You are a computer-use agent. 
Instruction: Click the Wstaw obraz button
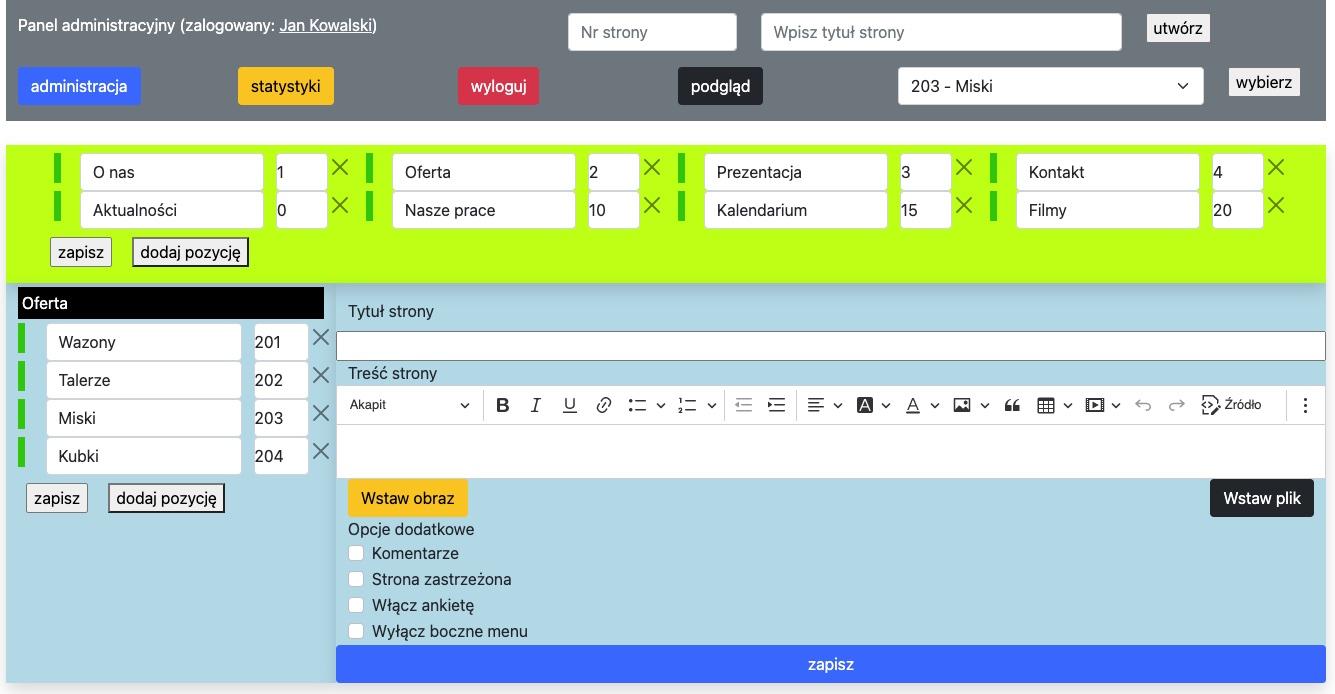(408, 498)
